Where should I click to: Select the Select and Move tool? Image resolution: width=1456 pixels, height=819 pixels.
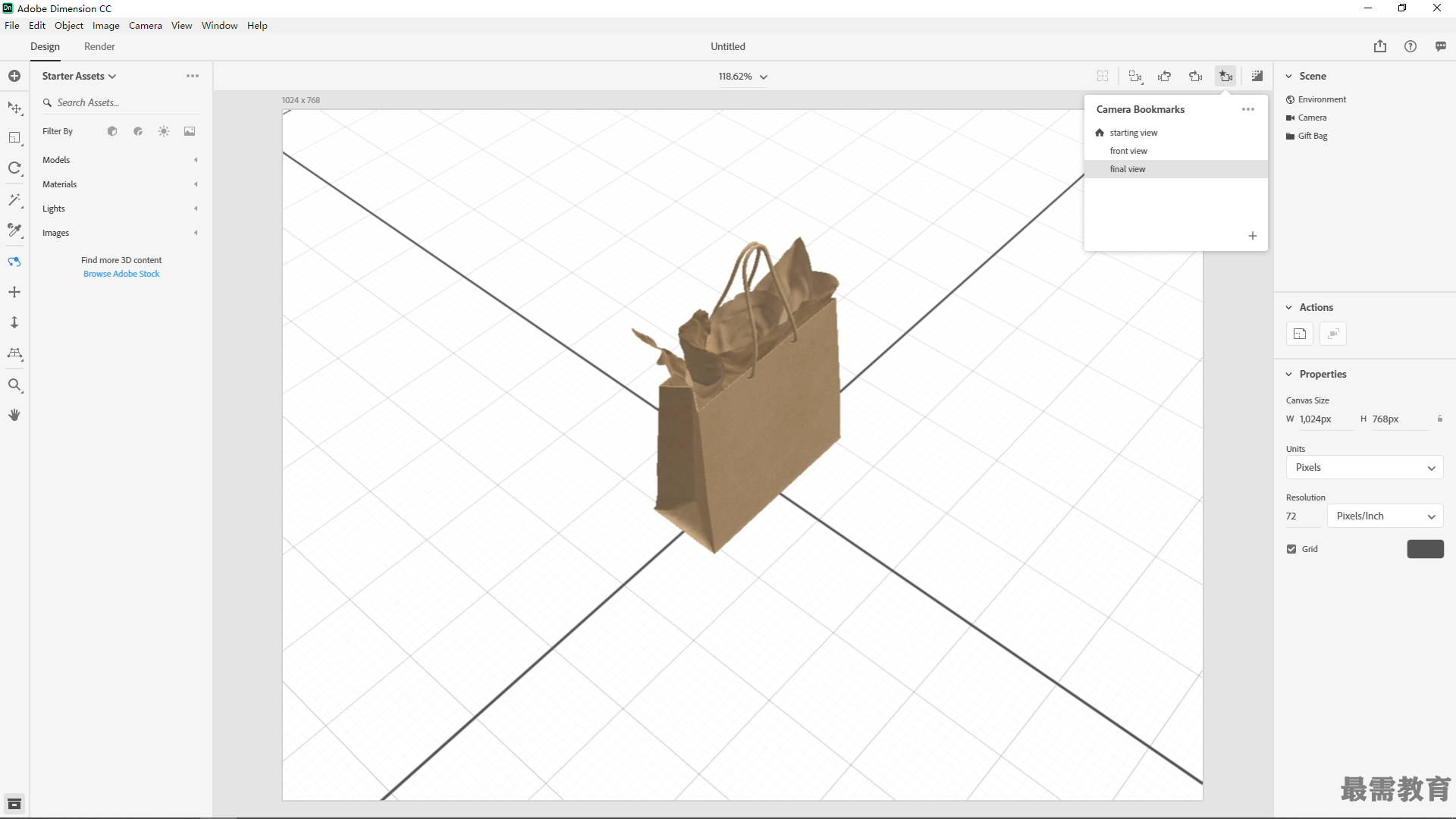14,108
